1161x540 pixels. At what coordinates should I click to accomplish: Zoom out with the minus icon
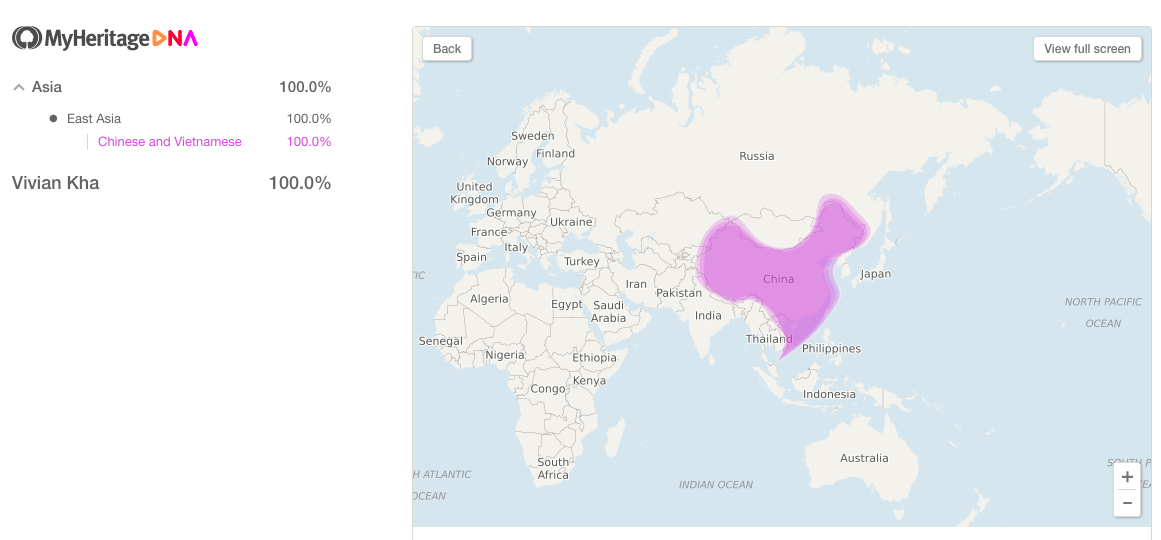tap(1127, 503)
